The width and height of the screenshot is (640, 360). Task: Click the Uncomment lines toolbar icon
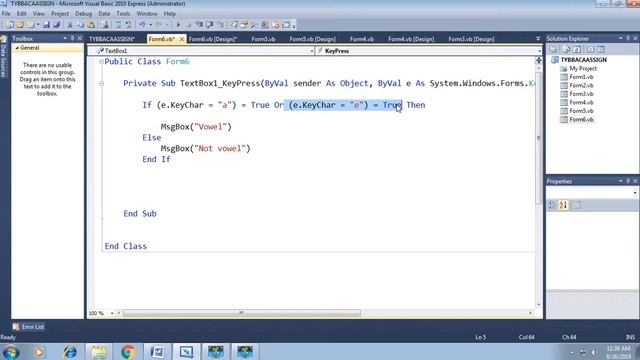128,25
